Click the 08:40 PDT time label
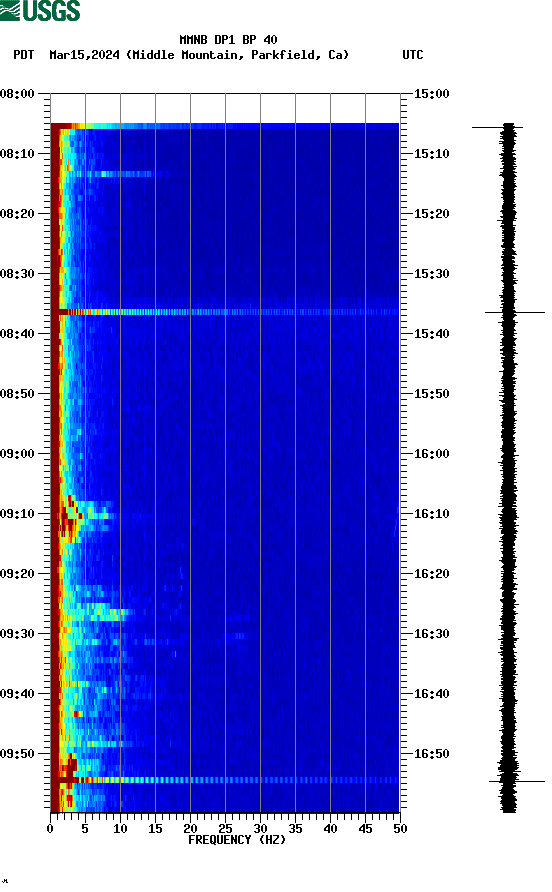The width and height of the screenshot is (552, 892). [17, 333]
